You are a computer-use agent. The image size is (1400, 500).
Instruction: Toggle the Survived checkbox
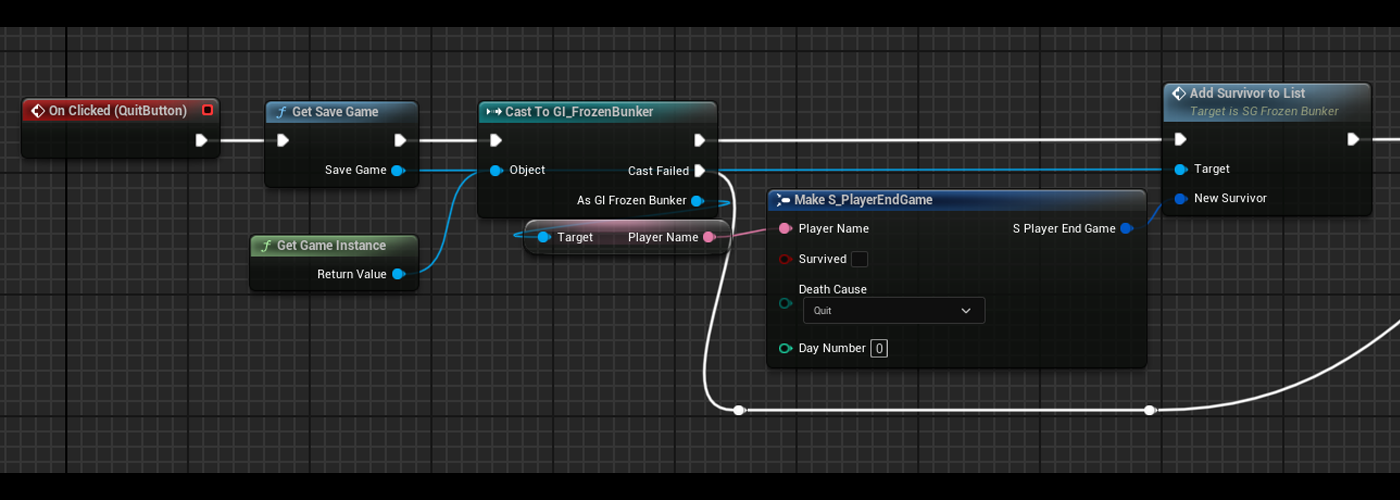(859, 259)
